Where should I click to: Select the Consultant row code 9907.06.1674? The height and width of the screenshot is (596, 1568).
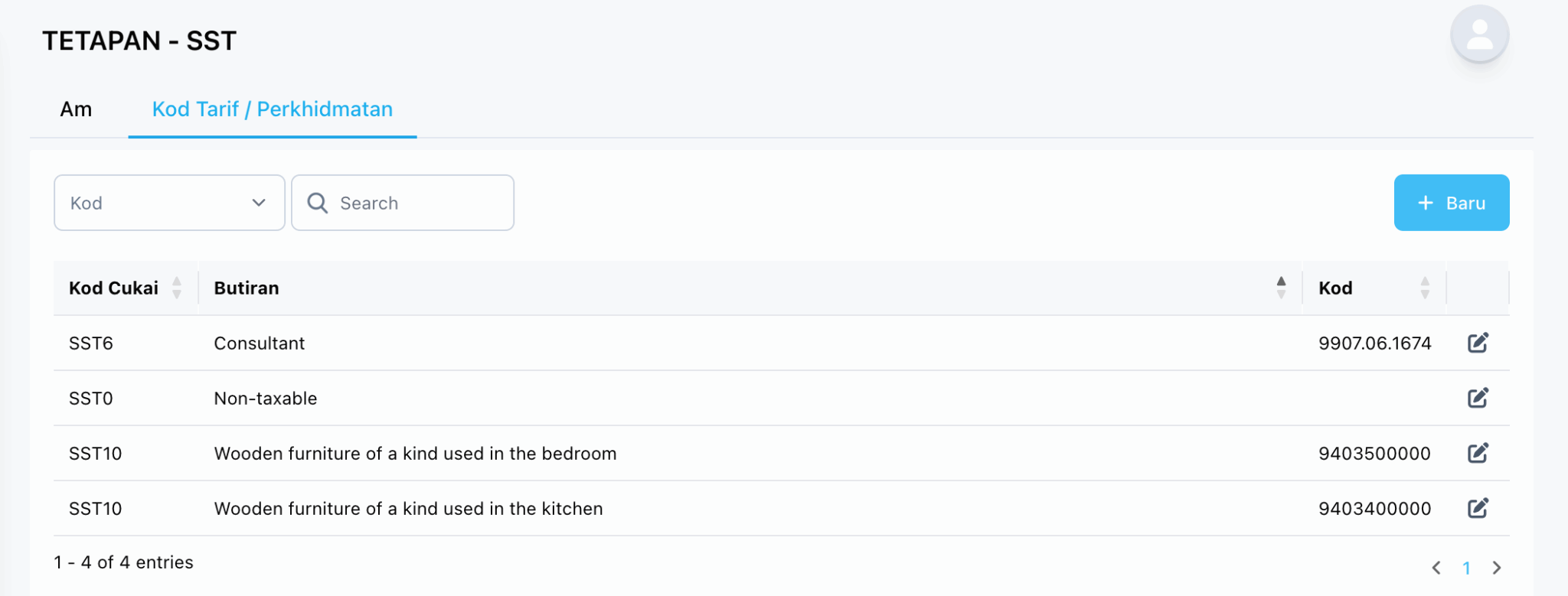(1374, 343)
